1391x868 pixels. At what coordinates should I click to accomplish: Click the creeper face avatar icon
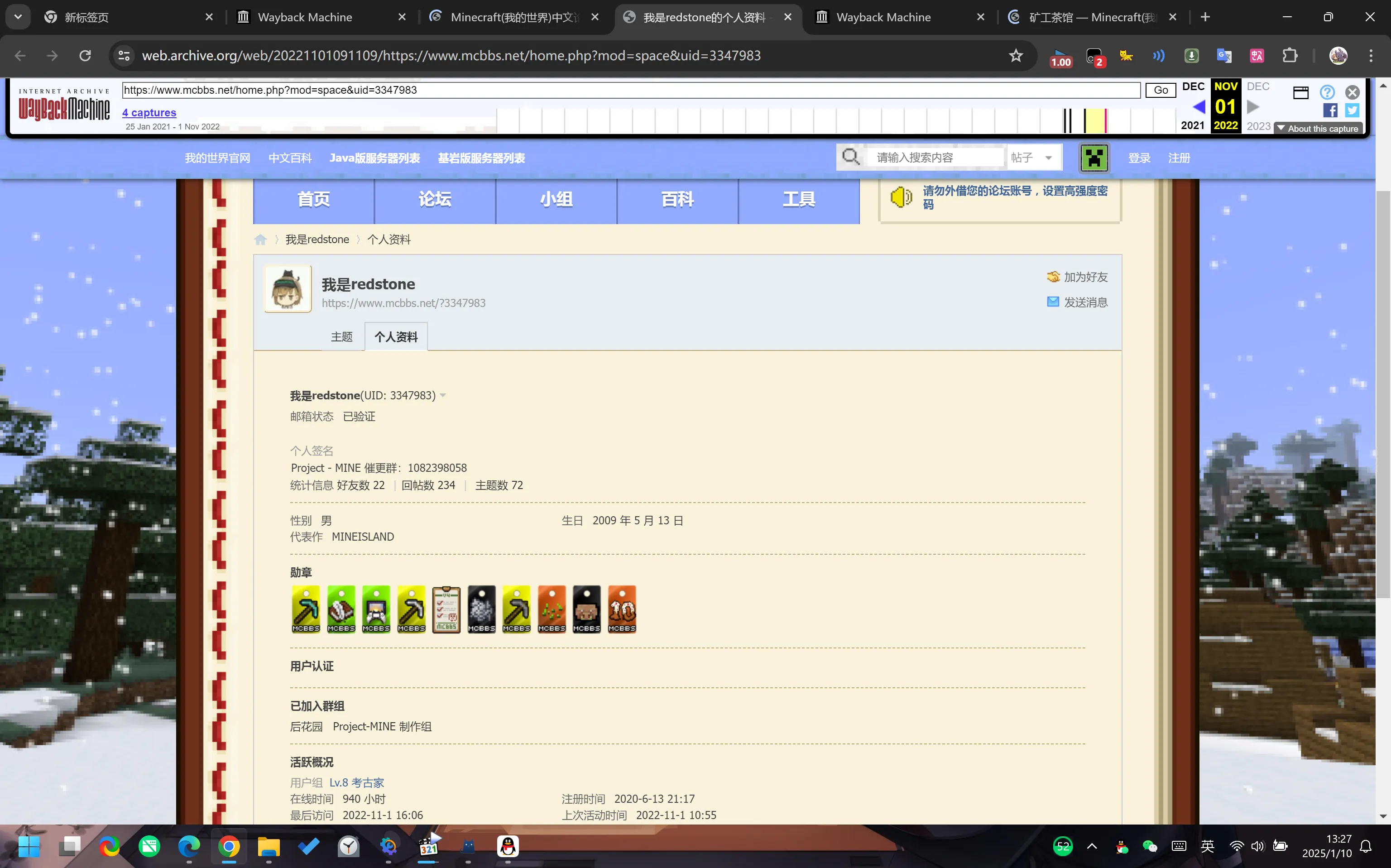click(1094, 157)
